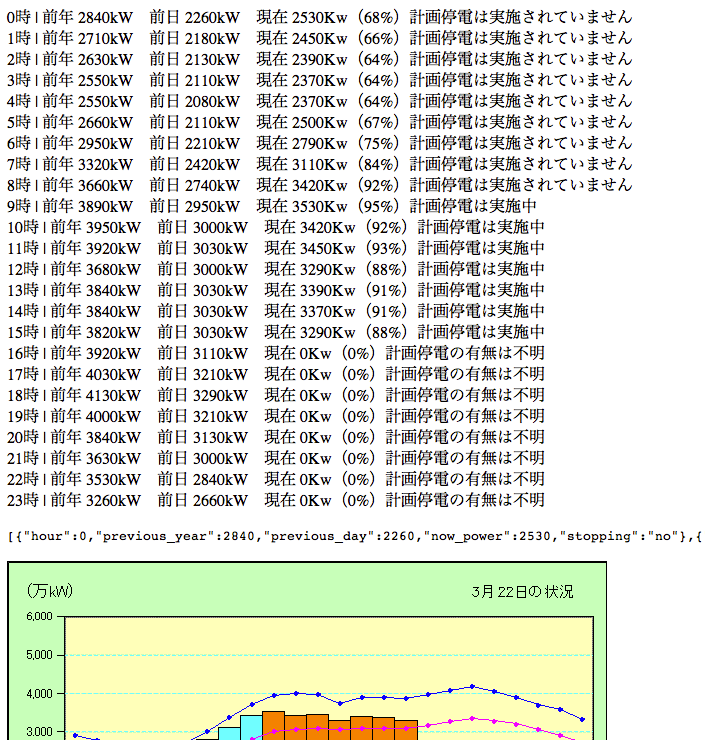Click the 5,000 axis label
The width and height of the screenshot is (705, 740).
coord(40,655)
